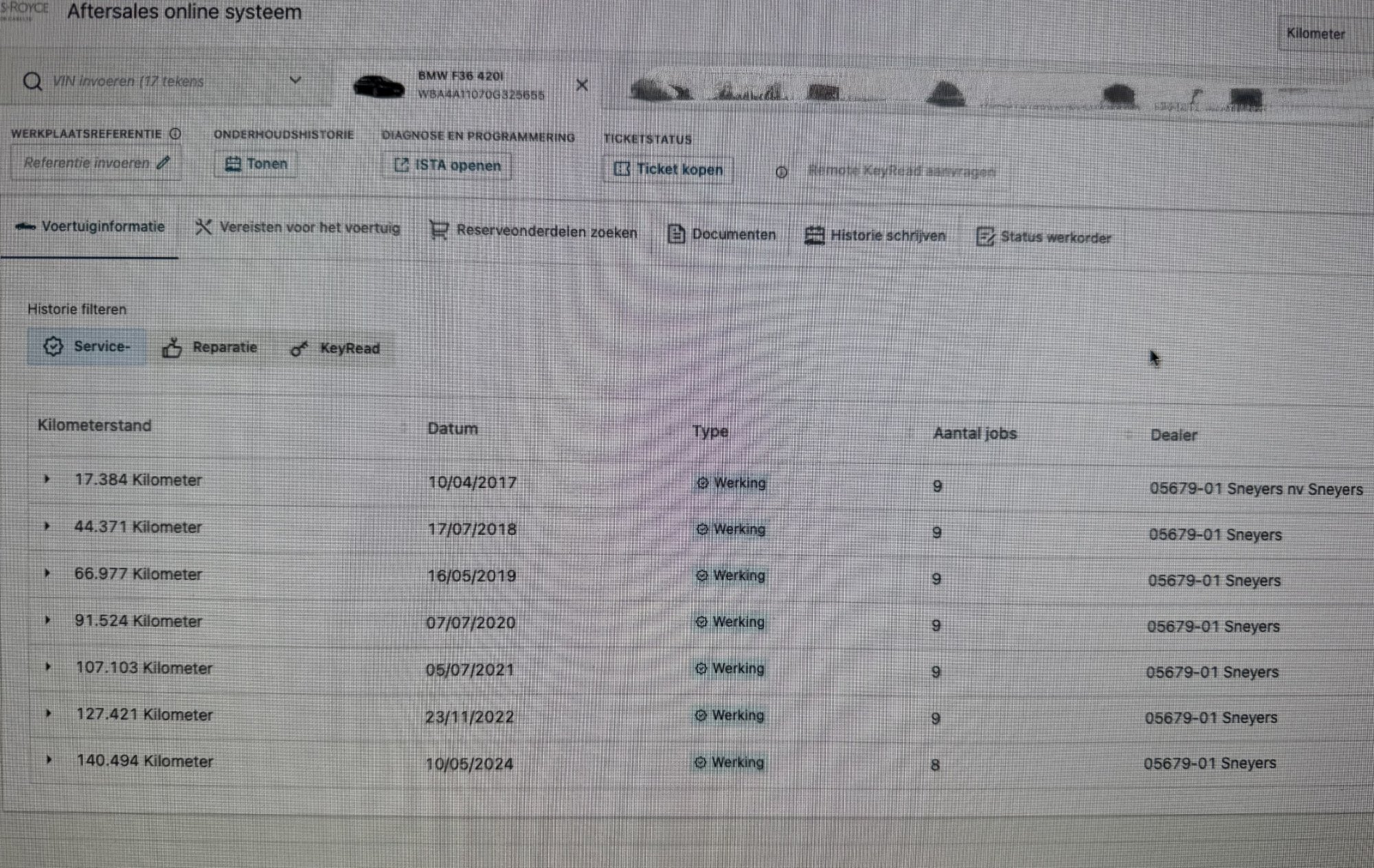Expand the 140.494 Kilometer row

click(x=49, y=759)
